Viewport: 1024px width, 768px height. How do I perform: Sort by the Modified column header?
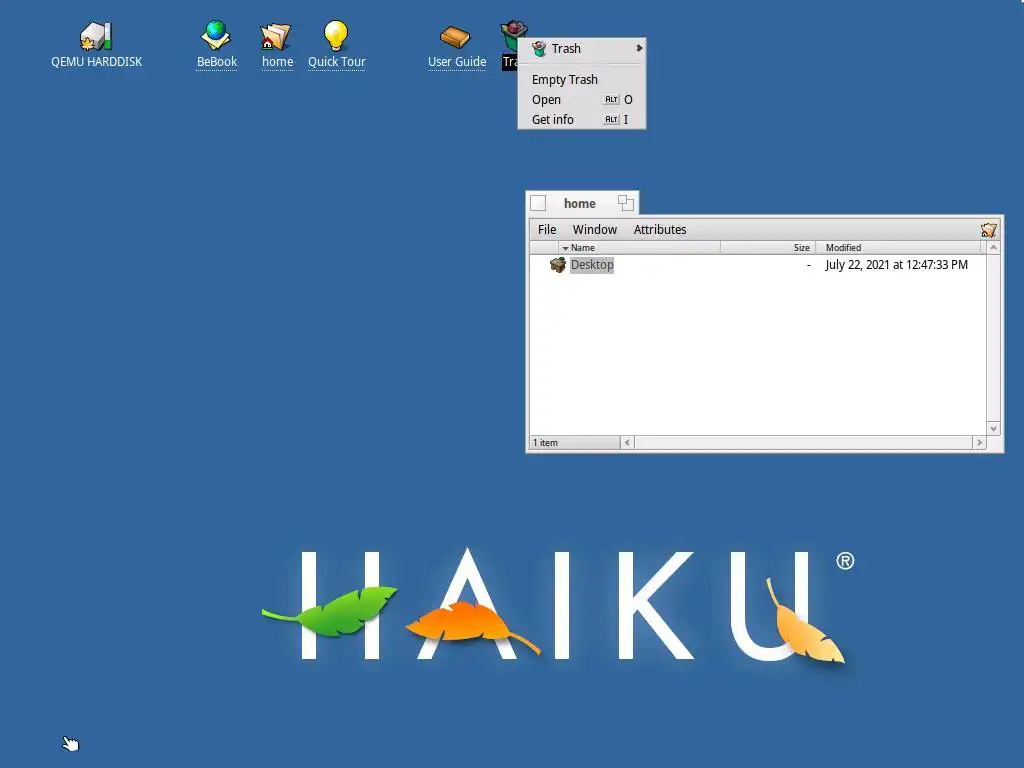pos(899,248)
